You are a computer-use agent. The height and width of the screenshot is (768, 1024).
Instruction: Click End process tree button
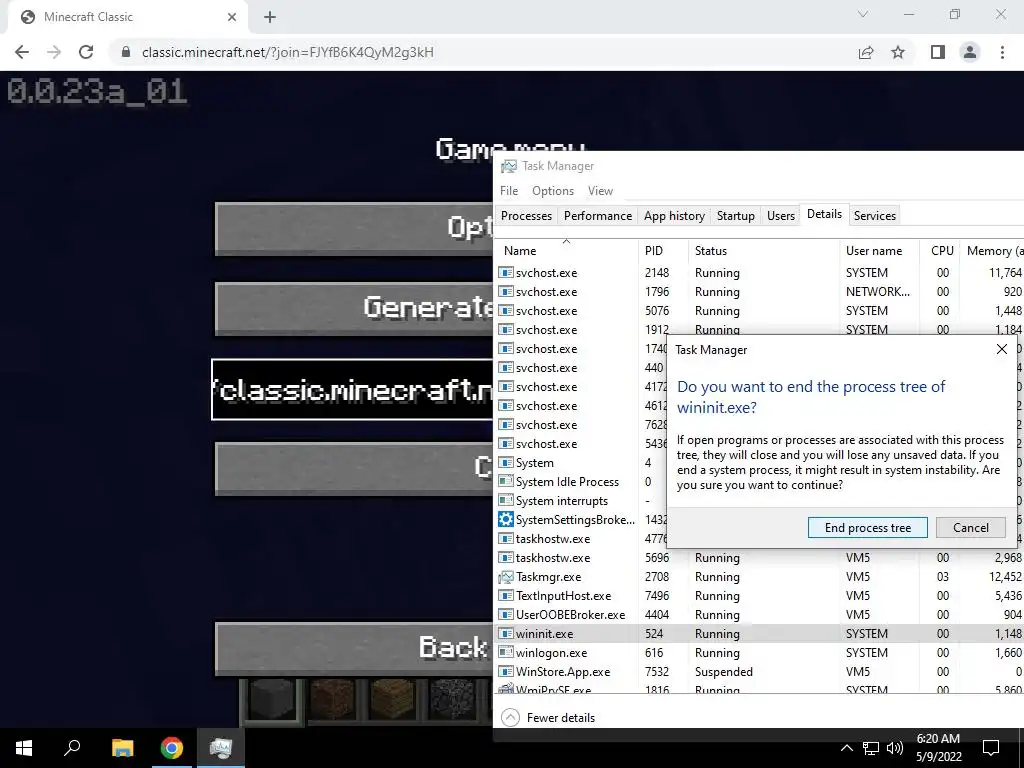[867, 528]
